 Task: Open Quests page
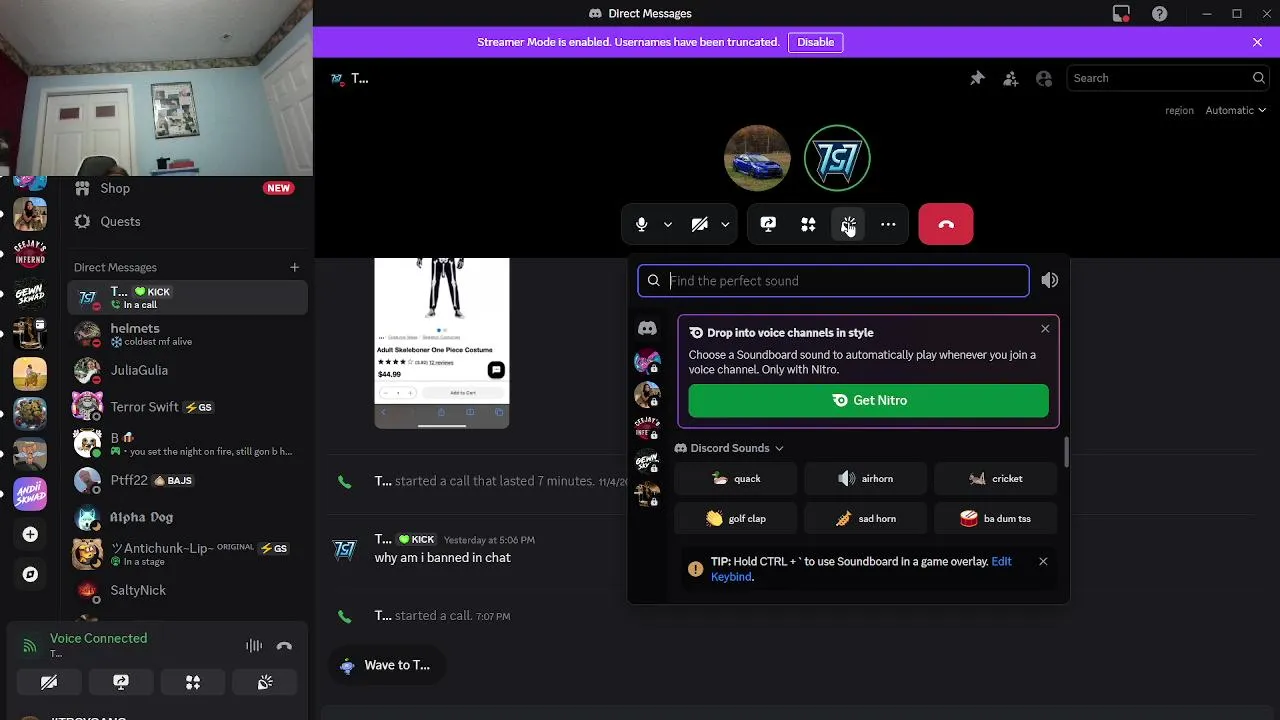(x=187, y=221)
